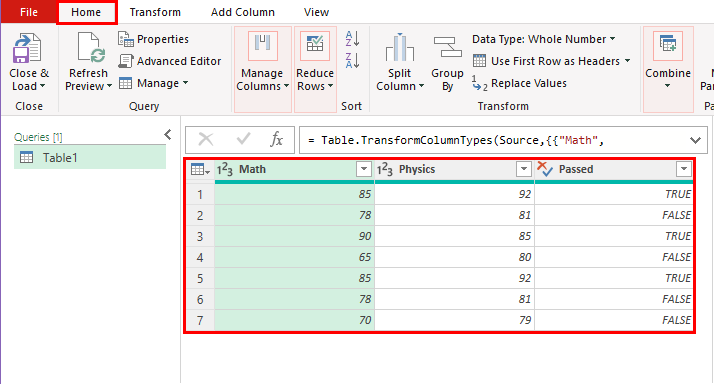The height and width of the screenshot is (384, 714).
Task: Select row number 7
Action: pyautogui.click(x=200, y=320)
